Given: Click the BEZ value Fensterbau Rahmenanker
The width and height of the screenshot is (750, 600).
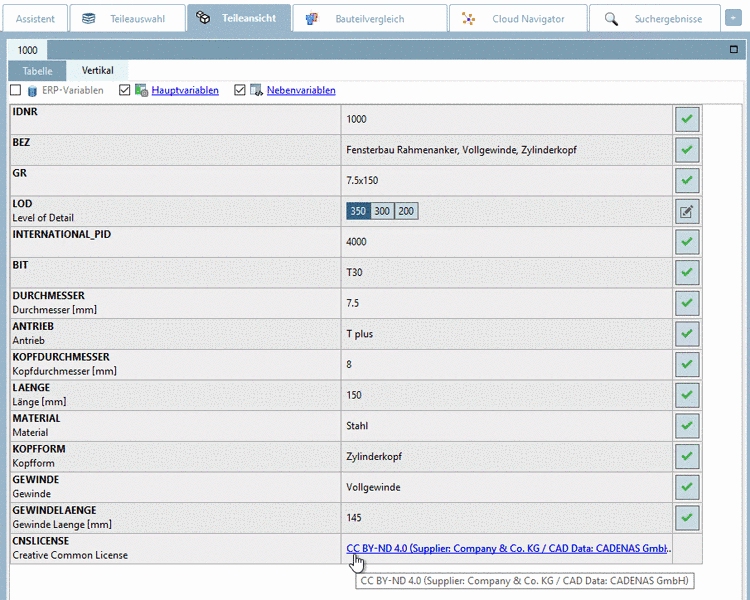Looking at the screenshot, I should coord(461,150).
